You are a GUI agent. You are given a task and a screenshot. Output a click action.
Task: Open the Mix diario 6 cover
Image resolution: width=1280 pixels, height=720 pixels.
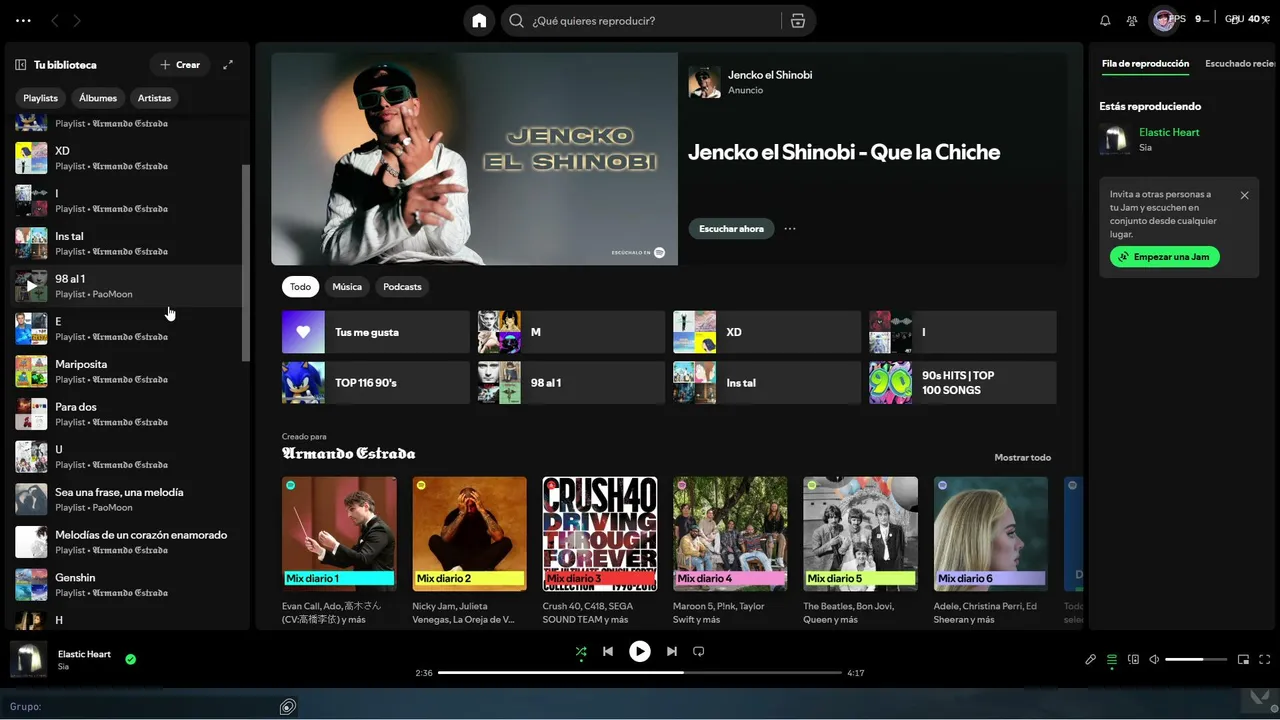pos(991,534)
